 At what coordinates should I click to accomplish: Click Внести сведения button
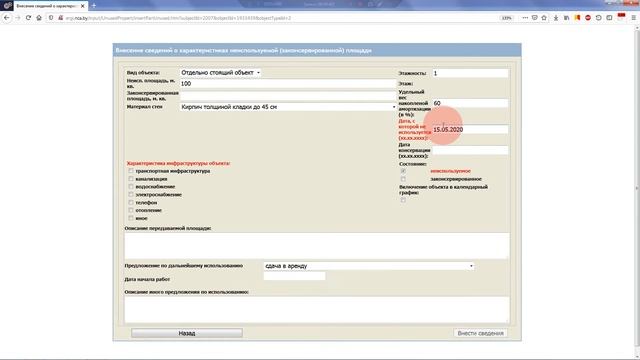pos(480,333)
